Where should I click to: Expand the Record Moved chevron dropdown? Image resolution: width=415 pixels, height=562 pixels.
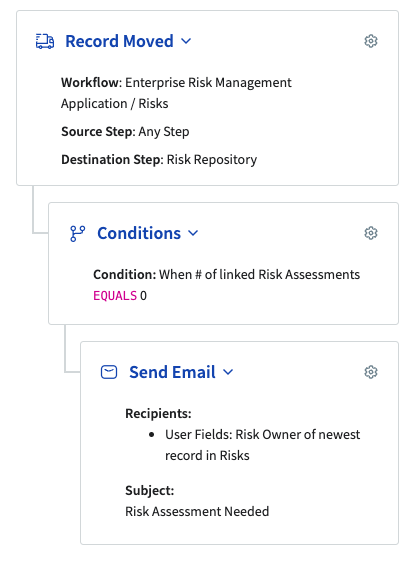click(x=186, y=41)
